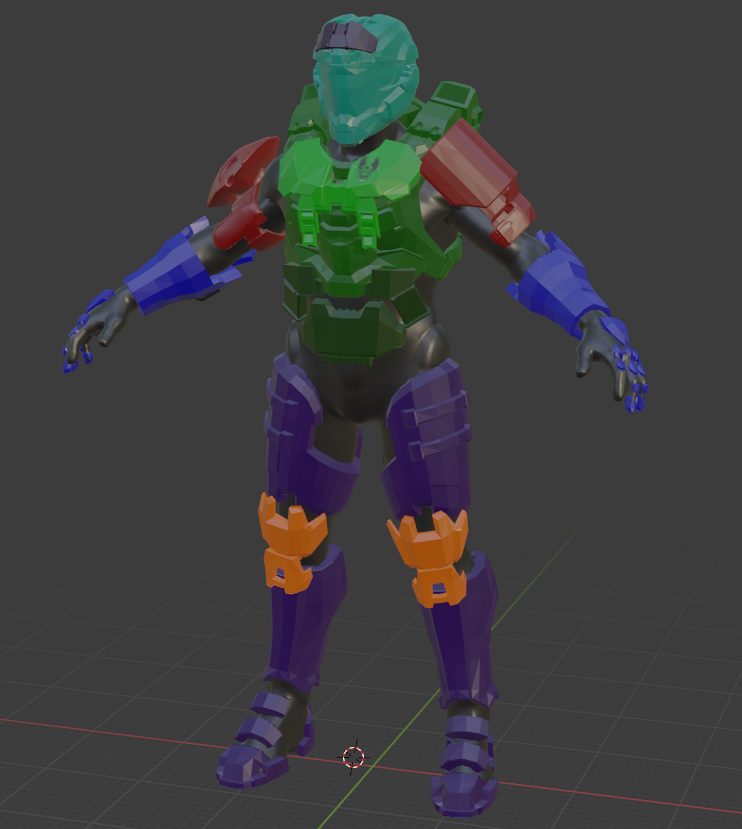
Task: Select the green chest armor piece
Action: tap(349, 174)
